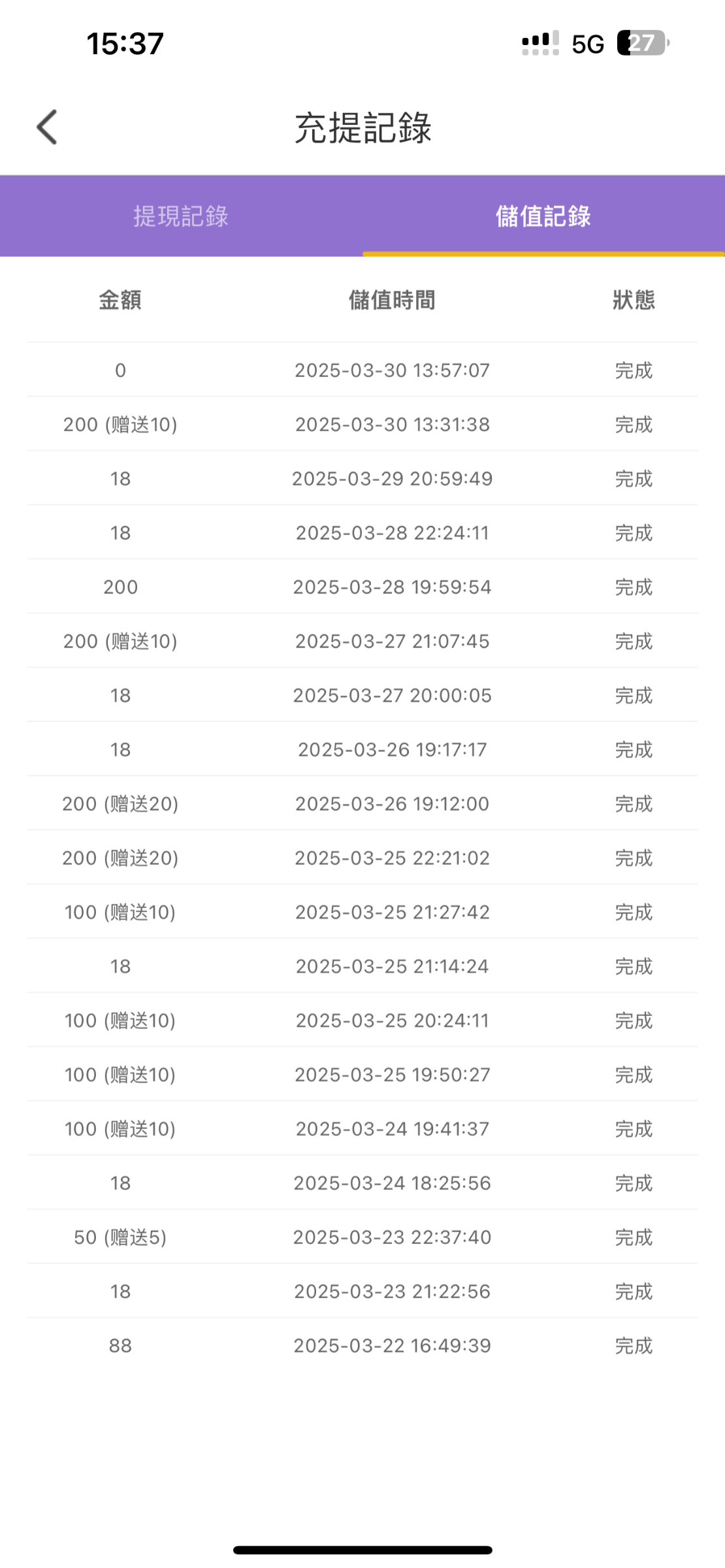Switch to the 提現記錄 tab

point(181,216)
